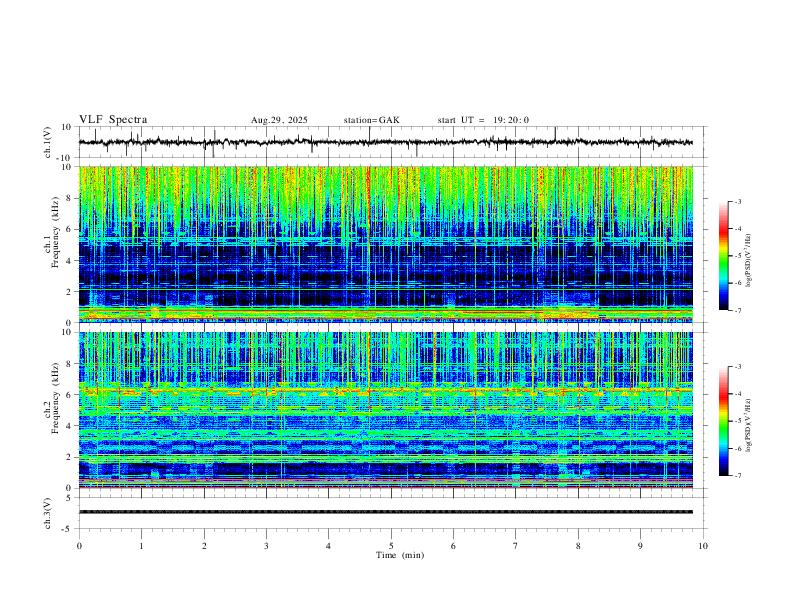Click the 'start UT = 19:20:0' text
This screenshot has height=612, width=792.
point(483,120)
